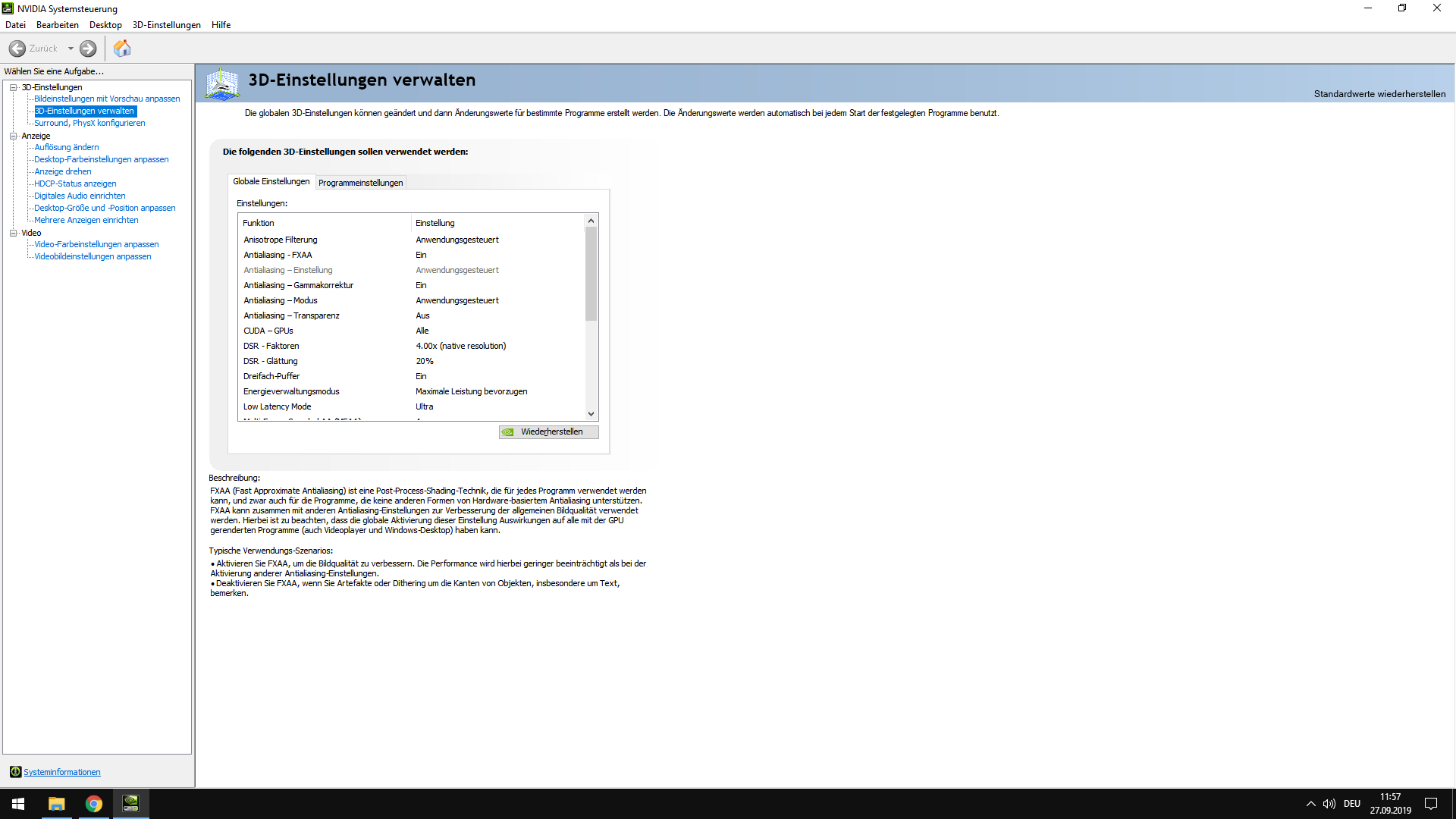This screenshot has height=819, width=1456.
Task: Click the volume icon in system tray
Action: point(1329,804)
